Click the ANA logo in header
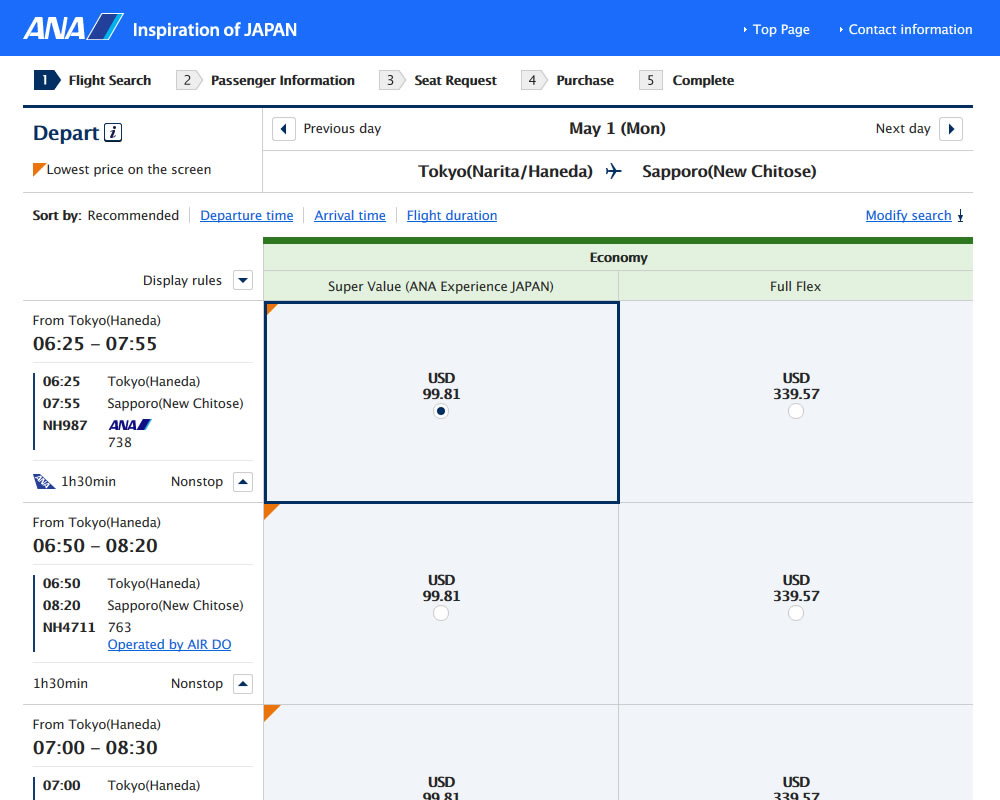This screenshot has width=1000, height=800. click(x=73, y=28)
